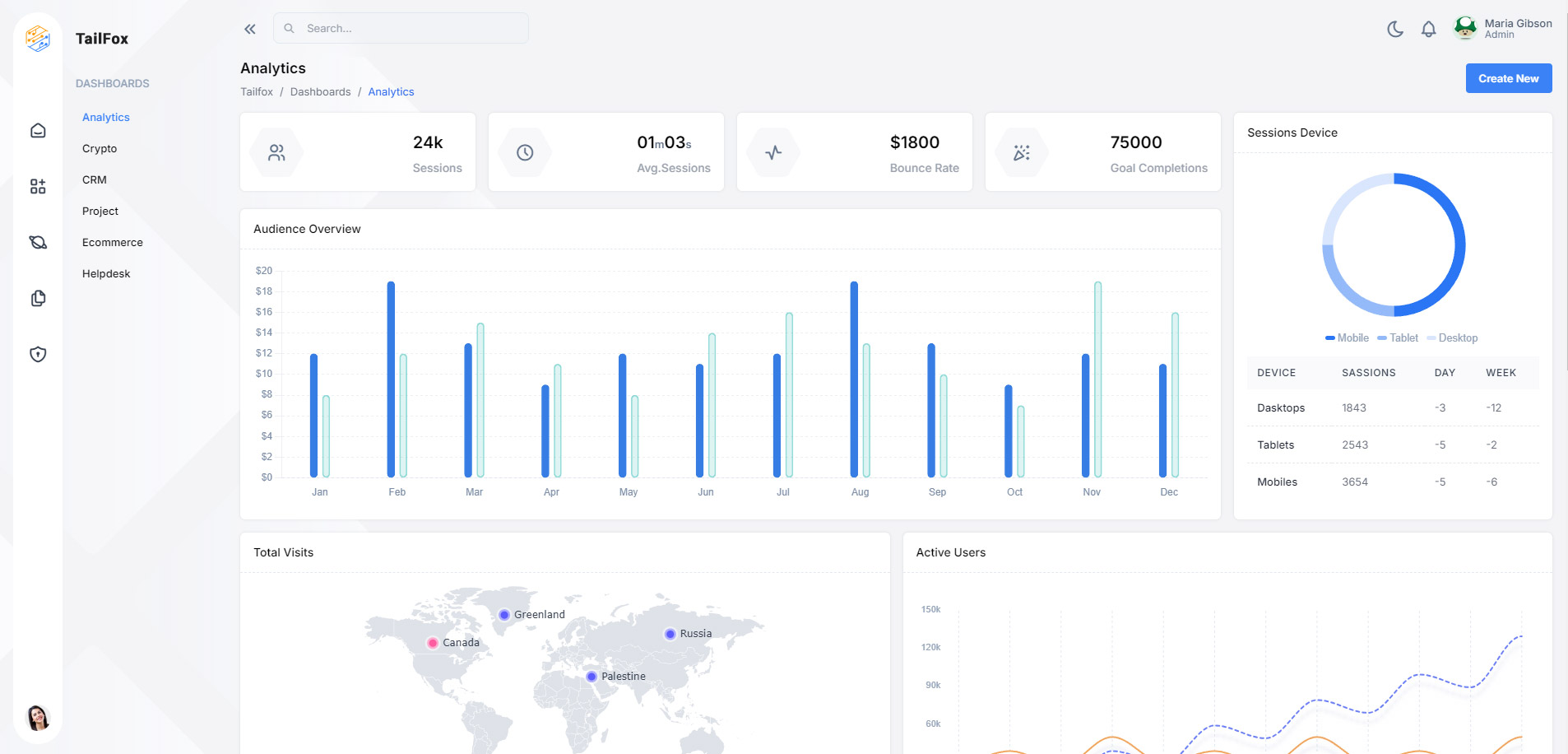Screen dimensions: 1568x754
Task: Click the Nov green bar in chart
Action: tap(1097, 379)
